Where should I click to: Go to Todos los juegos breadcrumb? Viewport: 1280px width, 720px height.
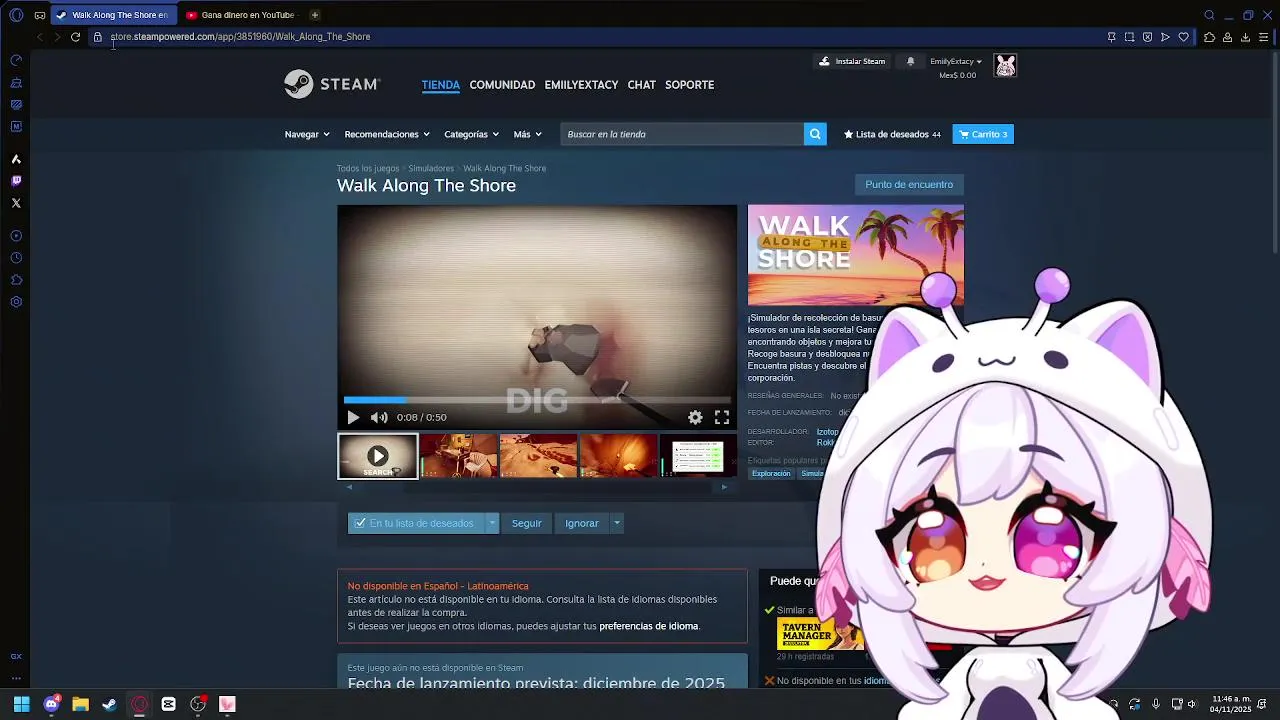tap(368, 168)
